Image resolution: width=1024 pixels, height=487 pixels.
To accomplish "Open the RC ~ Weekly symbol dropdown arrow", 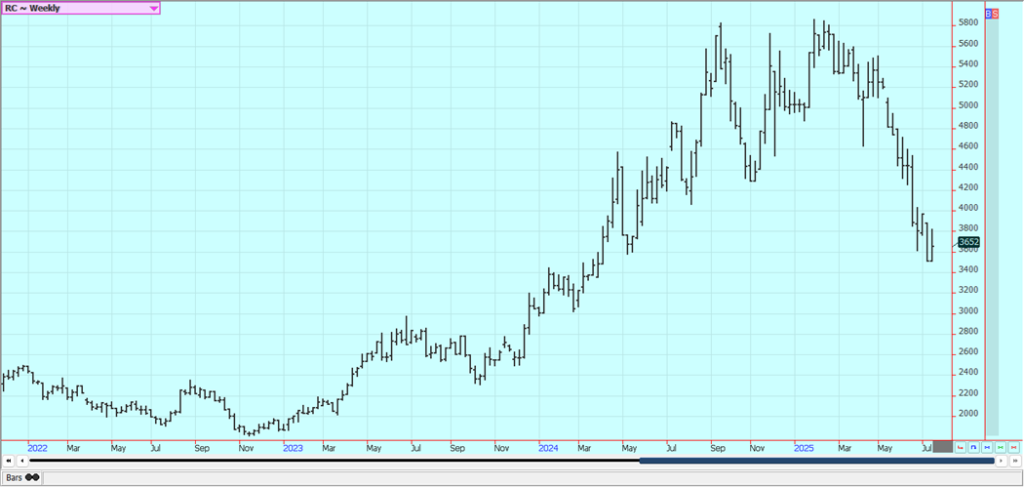I will (x=153, y=8).
